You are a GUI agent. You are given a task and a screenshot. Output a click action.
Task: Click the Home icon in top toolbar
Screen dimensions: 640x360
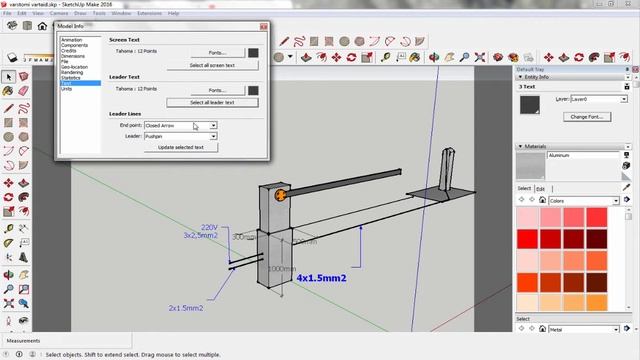42,26
